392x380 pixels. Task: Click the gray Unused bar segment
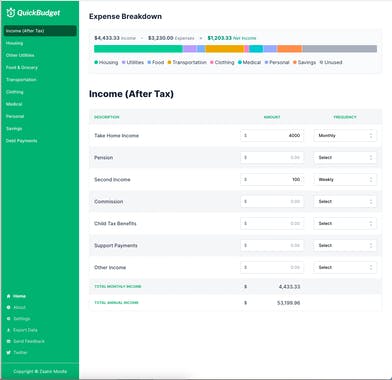pyautogui.click(x=340, y=49)
